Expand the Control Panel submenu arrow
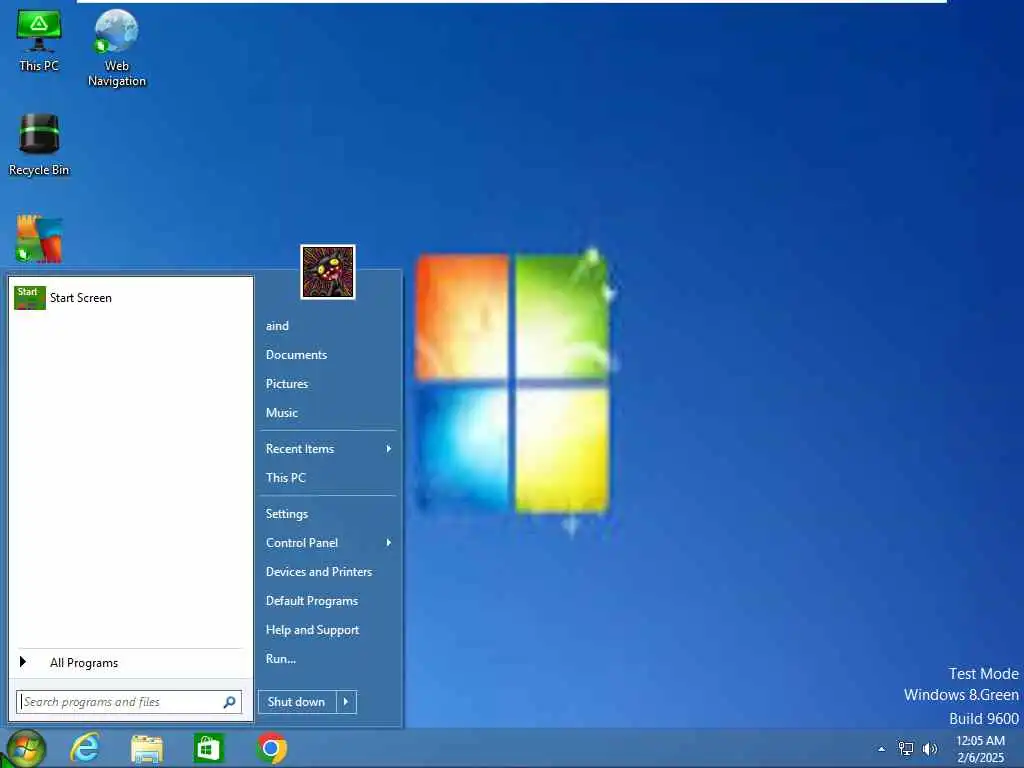Screen dimensions: 1024x768 pos(389,543)
